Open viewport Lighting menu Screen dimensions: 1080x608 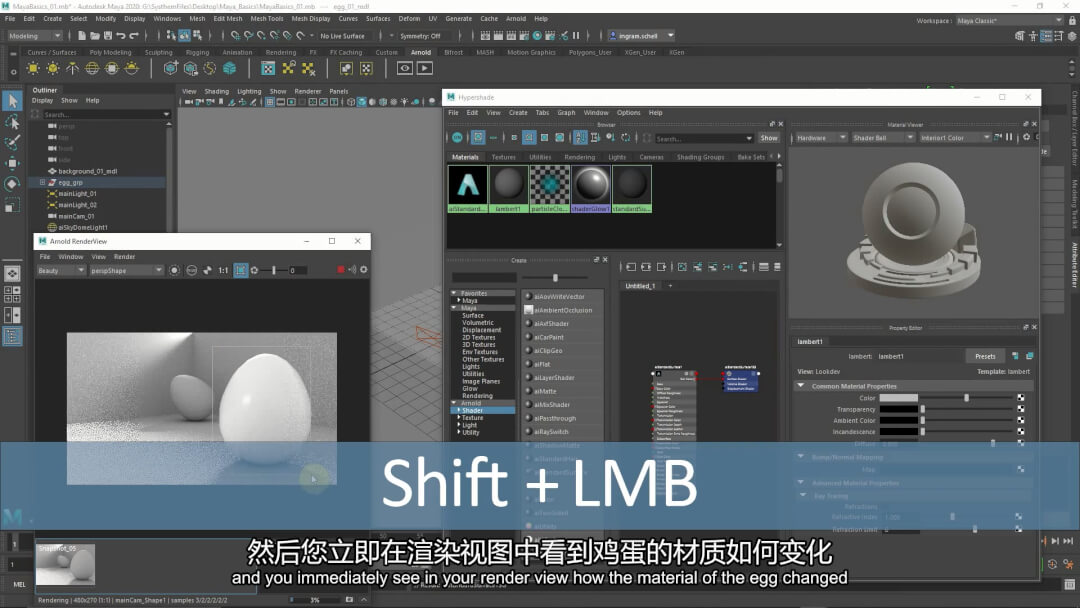tap(249, 91)
